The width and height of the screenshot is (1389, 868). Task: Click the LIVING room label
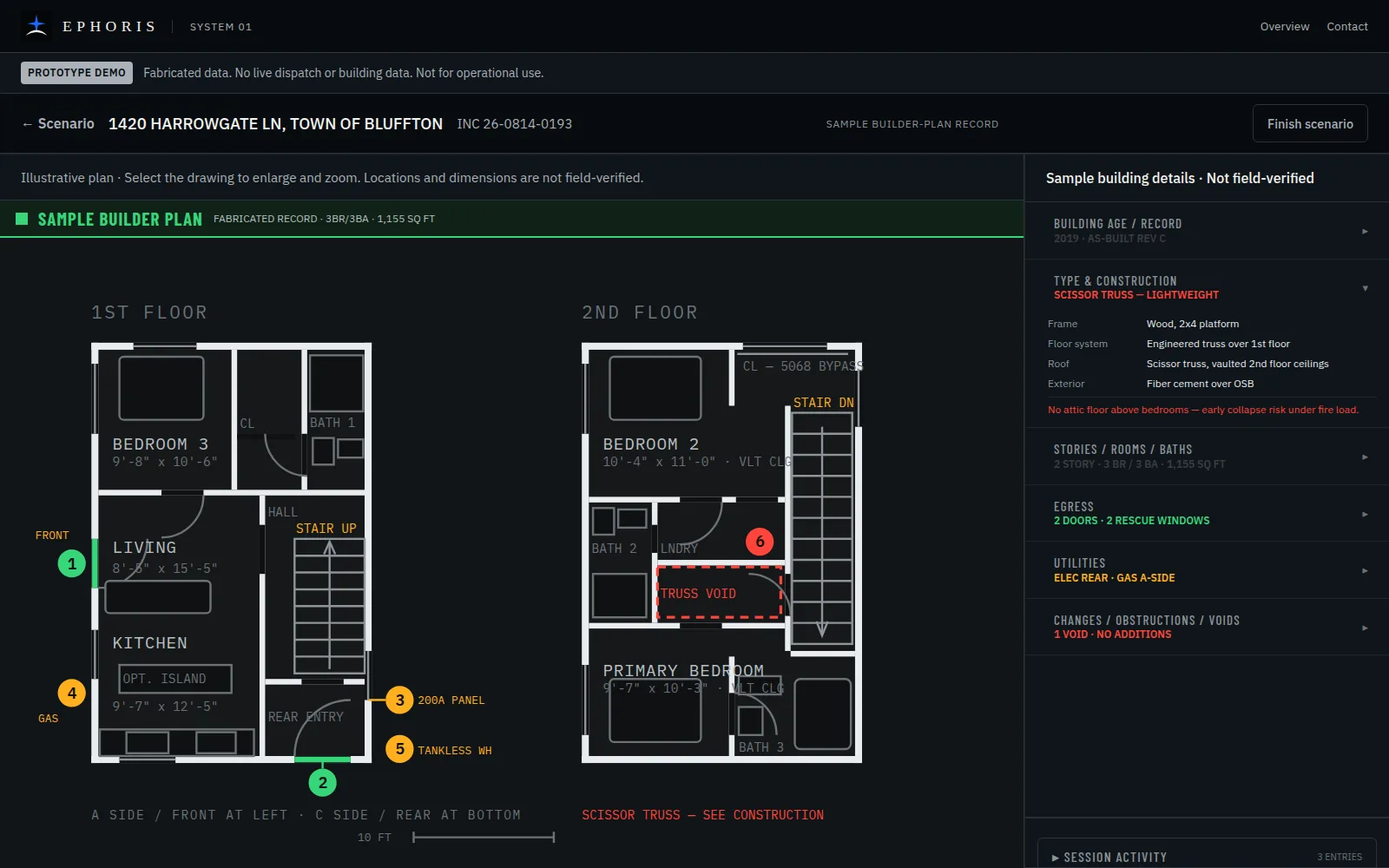[144, 548]
